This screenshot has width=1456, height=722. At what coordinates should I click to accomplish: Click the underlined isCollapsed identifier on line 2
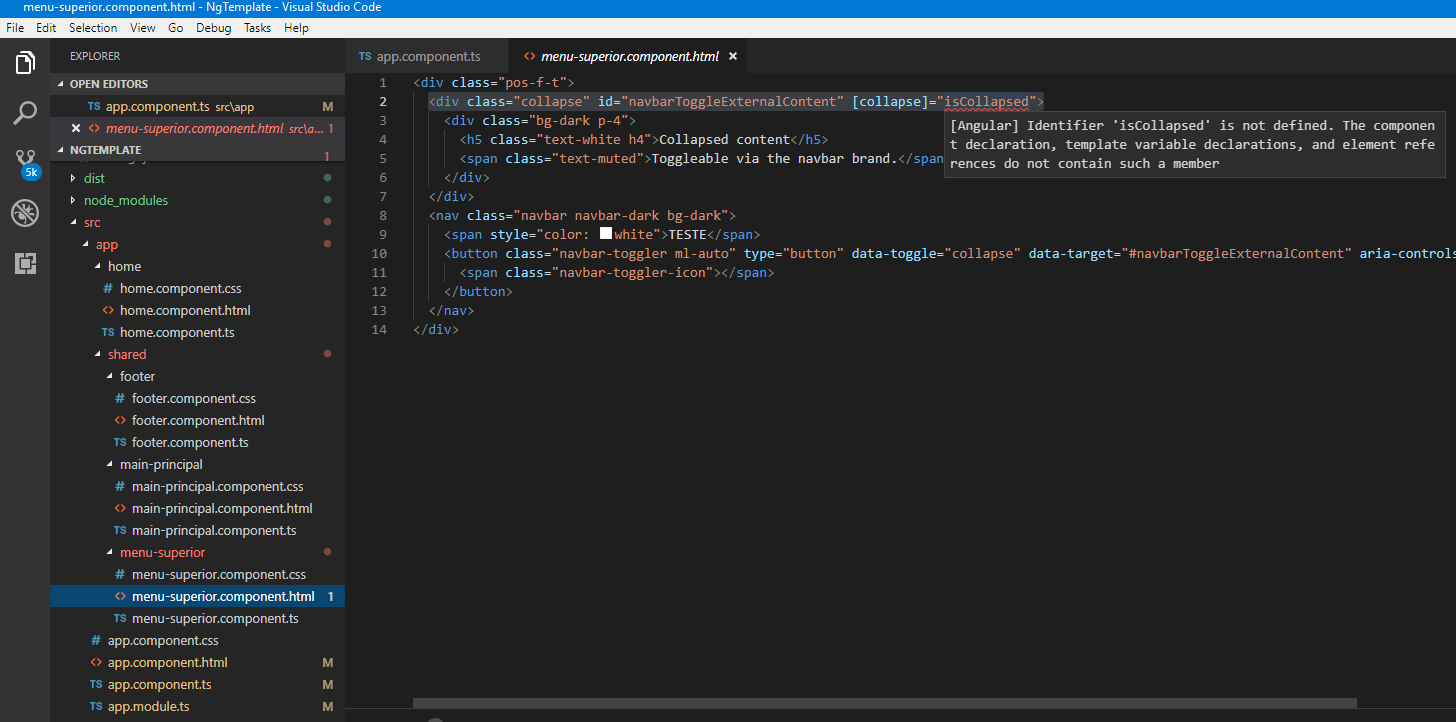coord(986,101)
